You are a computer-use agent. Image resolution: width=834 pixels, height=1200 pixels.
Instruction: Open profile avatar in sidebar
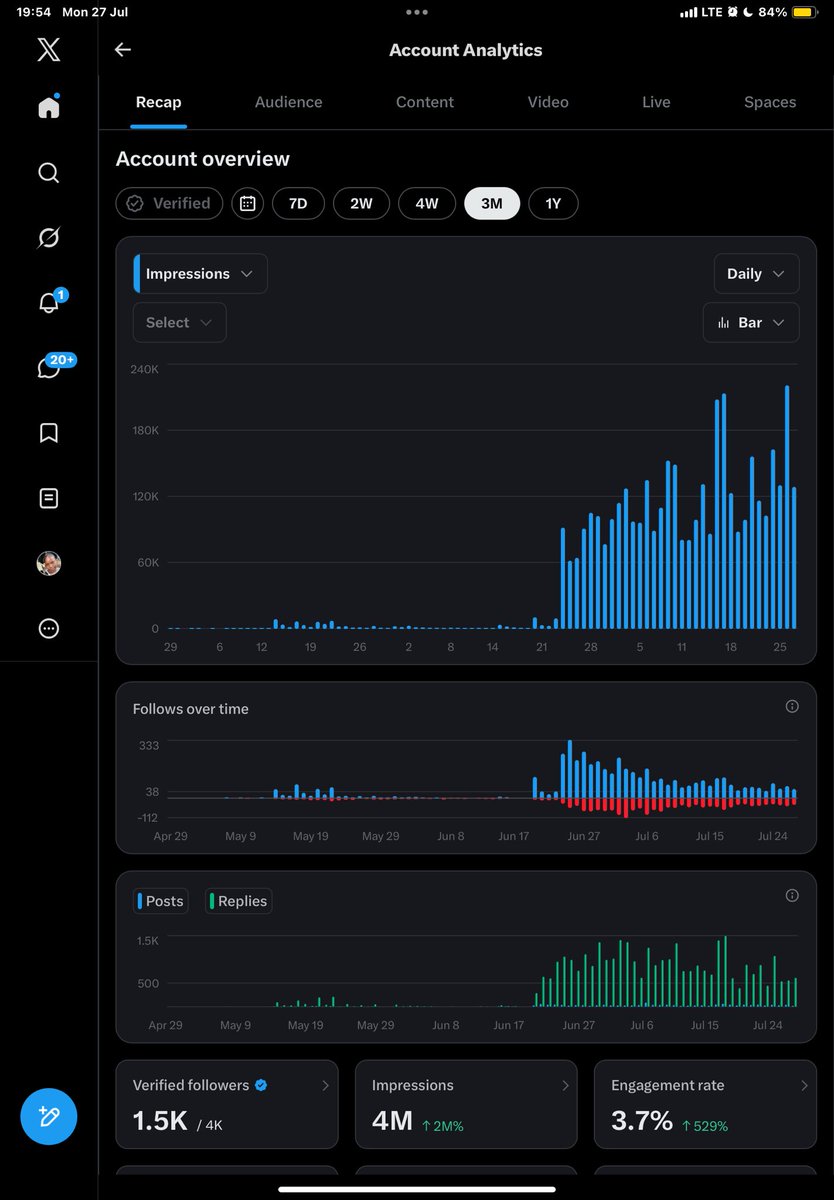pyautogui.click(x=48, y=563)
